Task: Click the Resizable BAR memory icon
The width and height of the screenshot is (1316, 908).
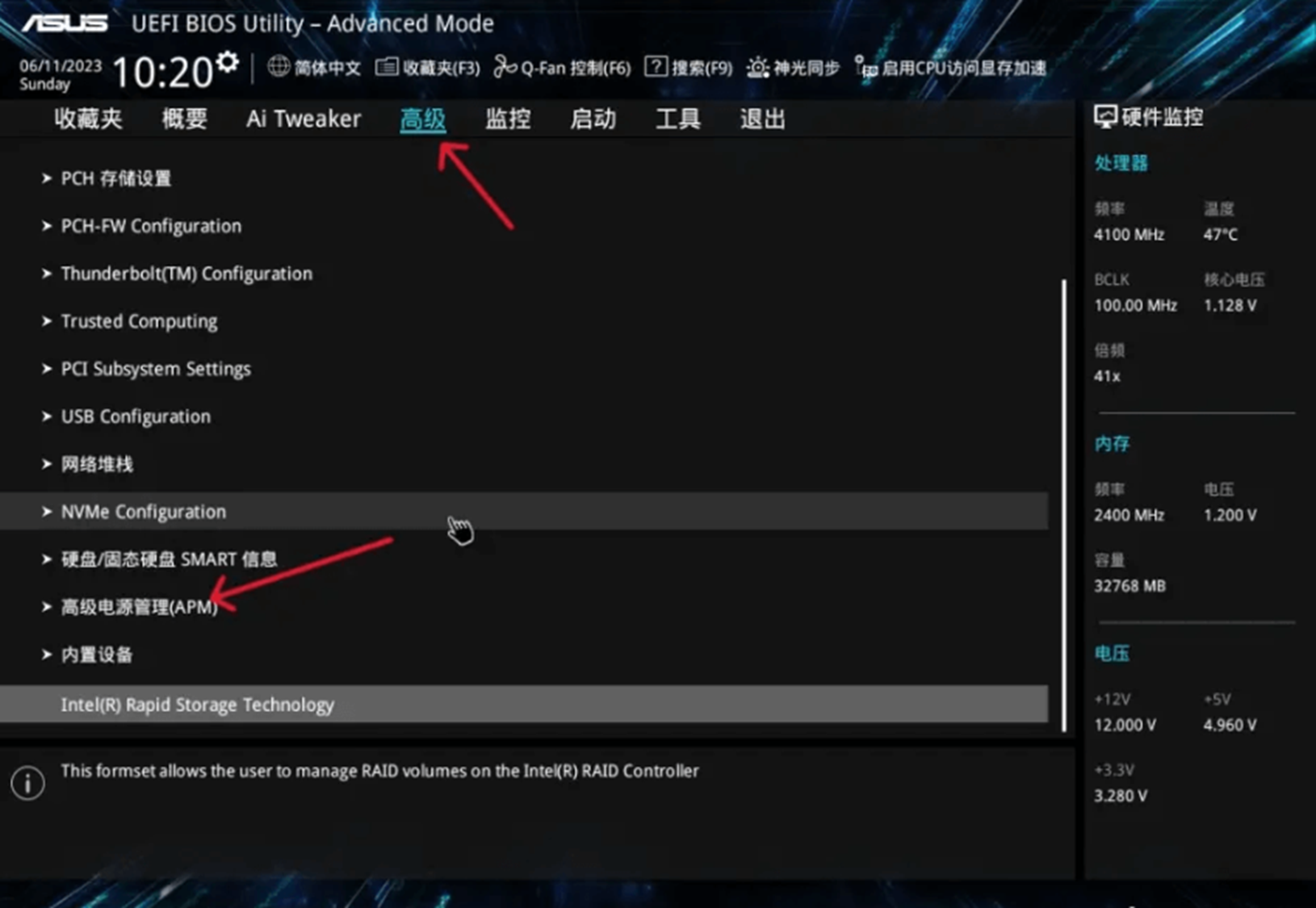Action: pyautogui.click(x=865, y=68)
